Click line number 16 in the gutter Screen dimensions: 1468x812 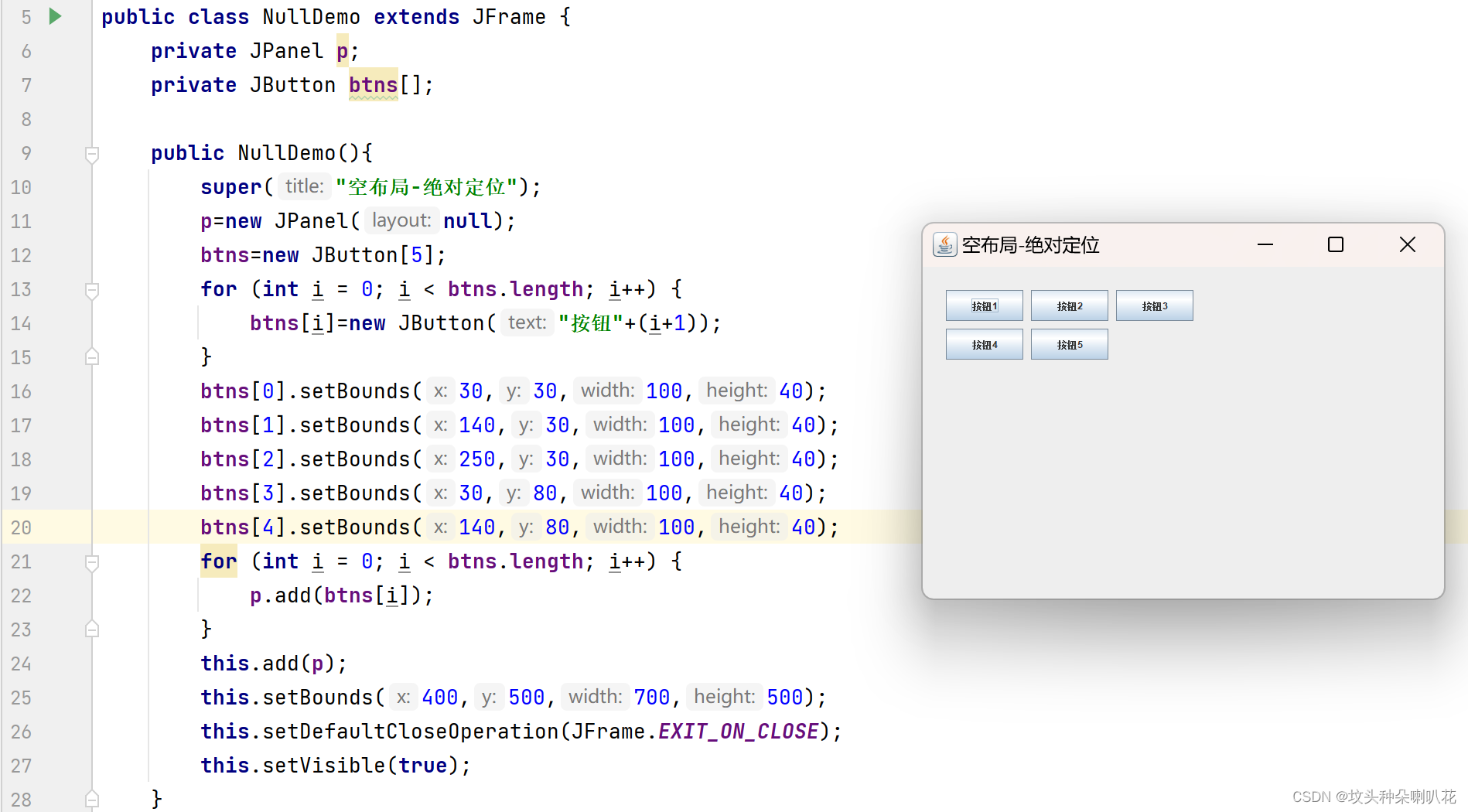pos(21,391)
